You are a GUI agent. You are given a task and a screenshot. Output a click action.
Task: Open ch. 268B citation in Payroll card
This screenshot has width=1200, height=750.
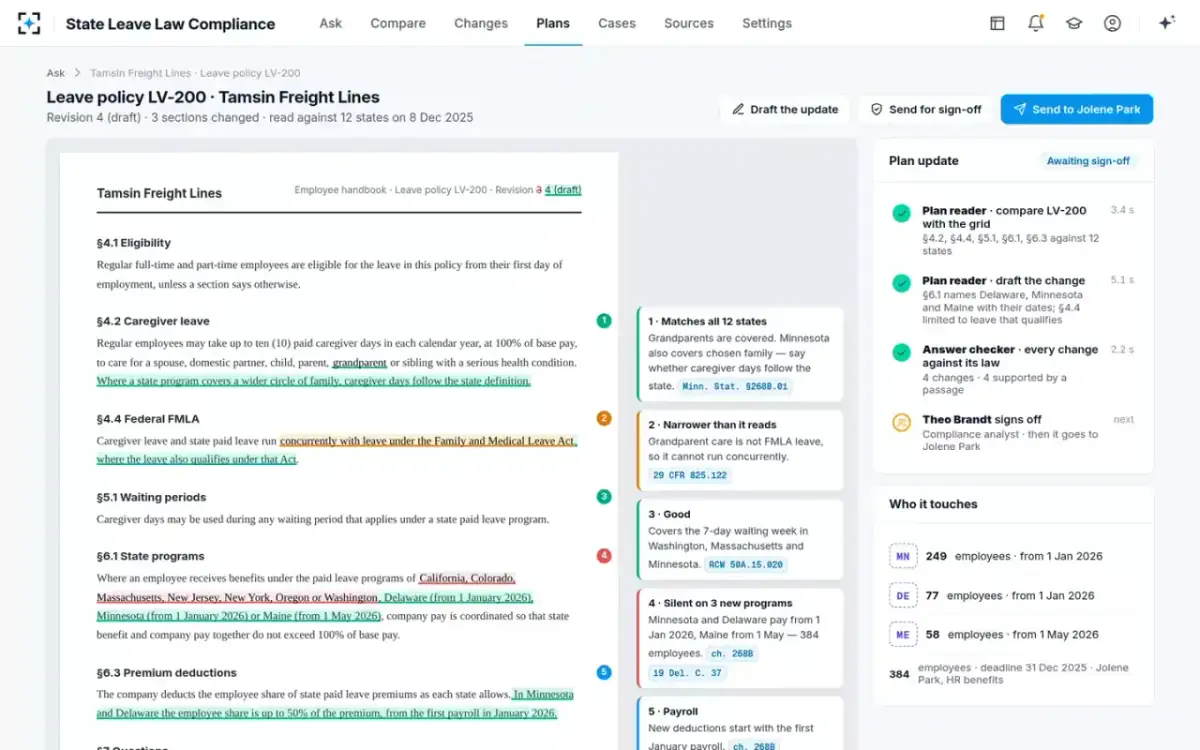pos(753,745)
